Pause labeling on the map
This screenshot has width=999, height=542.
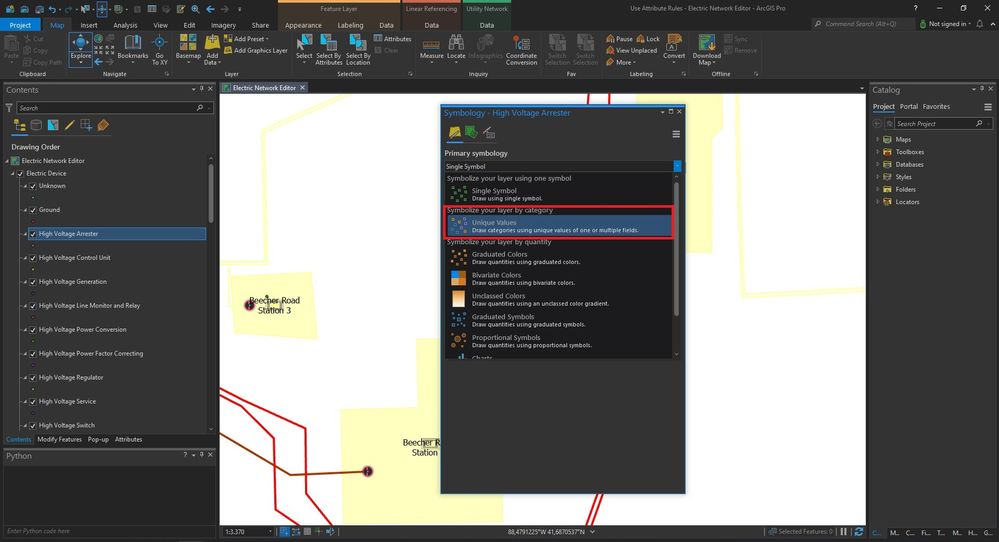(x=619, y=39)
